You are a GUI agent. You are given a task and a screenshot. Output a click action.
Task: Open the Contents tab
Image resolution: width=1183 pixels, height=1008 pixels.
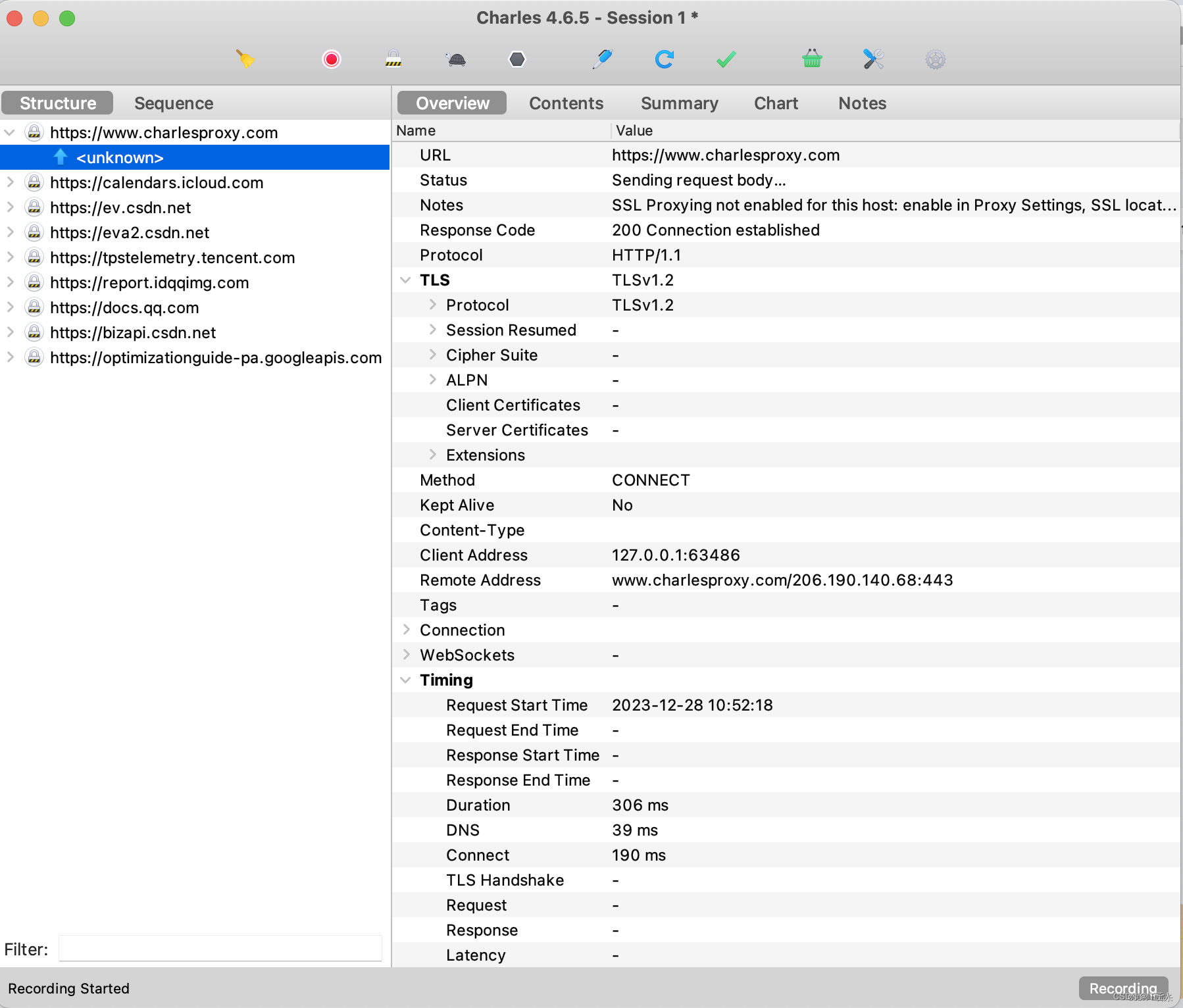pyautogui.click(x=566, y=103)
